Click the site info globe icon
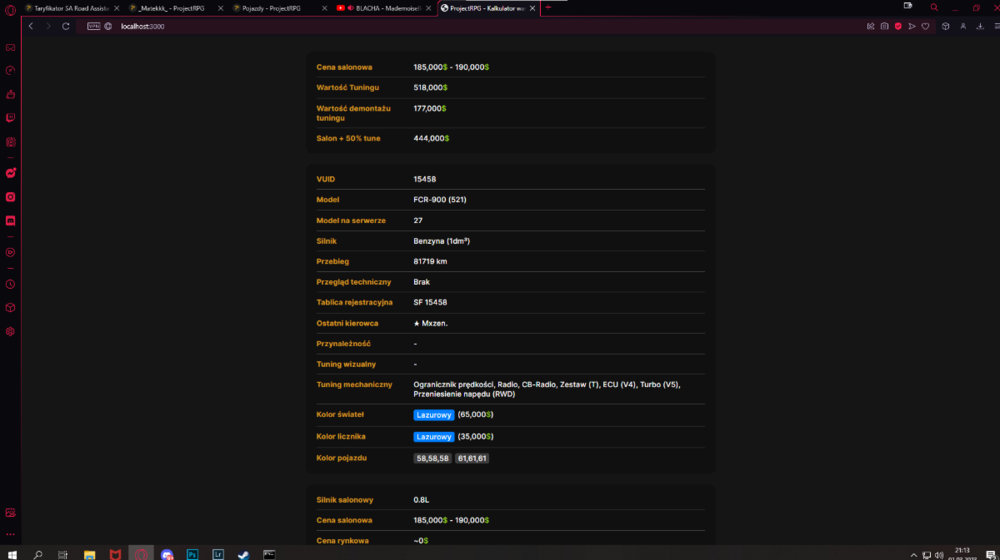This screenshot has width=1000, height=560. point(108,26)
